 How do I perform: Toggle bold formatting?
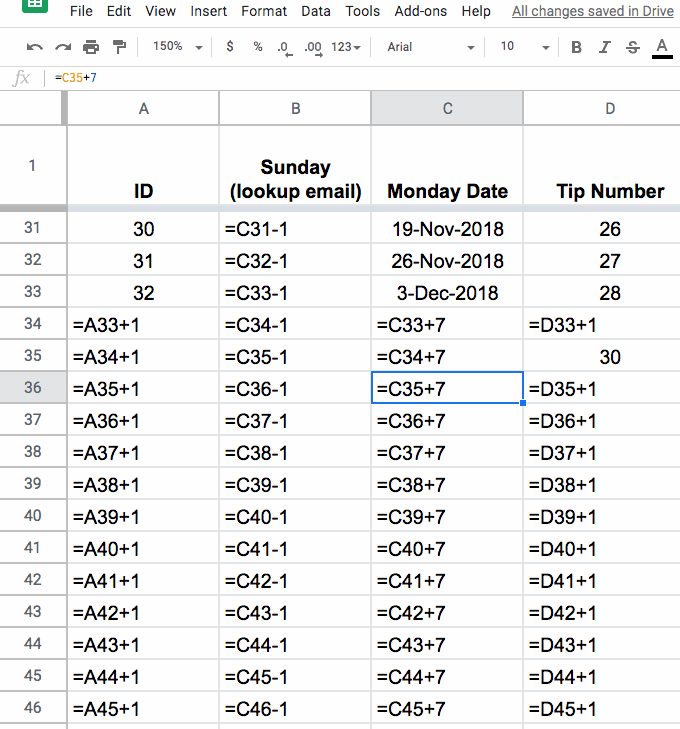coord(576,47)
